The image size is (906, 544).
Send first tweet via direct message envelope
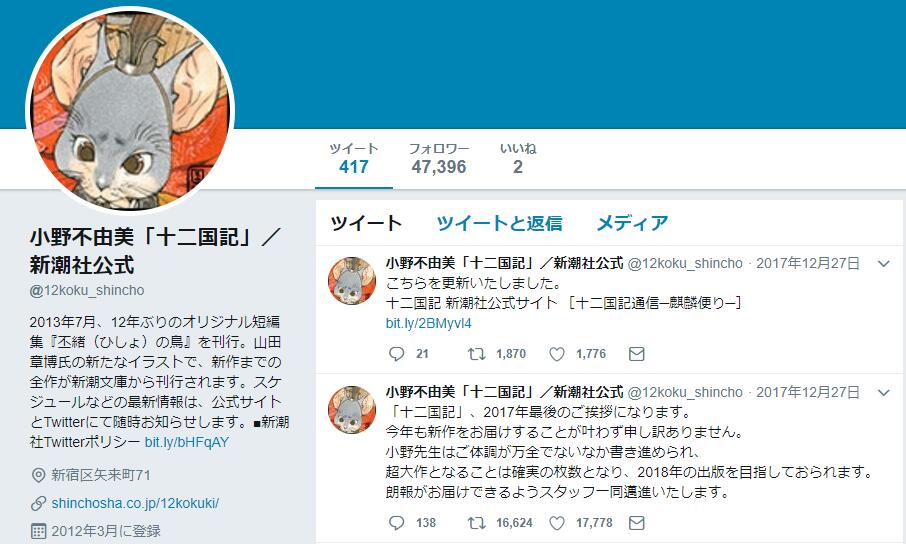pos(636,354)
